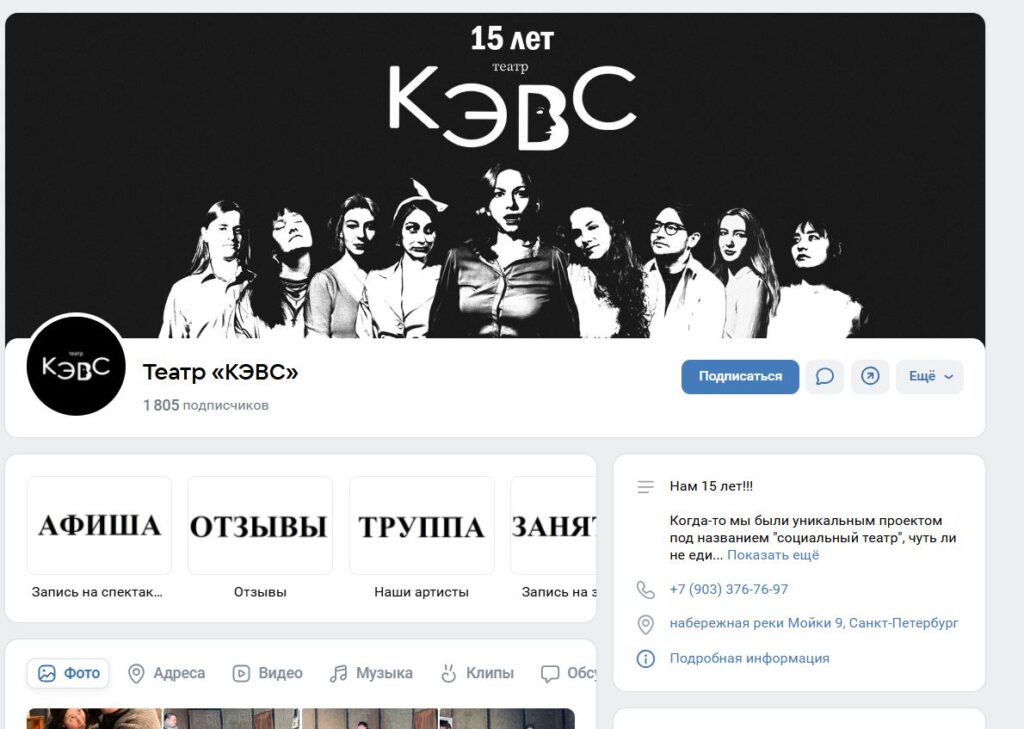Click the Запись на спектак... caption
Screen dimensions: 1024x729
[x=97, y=592]
